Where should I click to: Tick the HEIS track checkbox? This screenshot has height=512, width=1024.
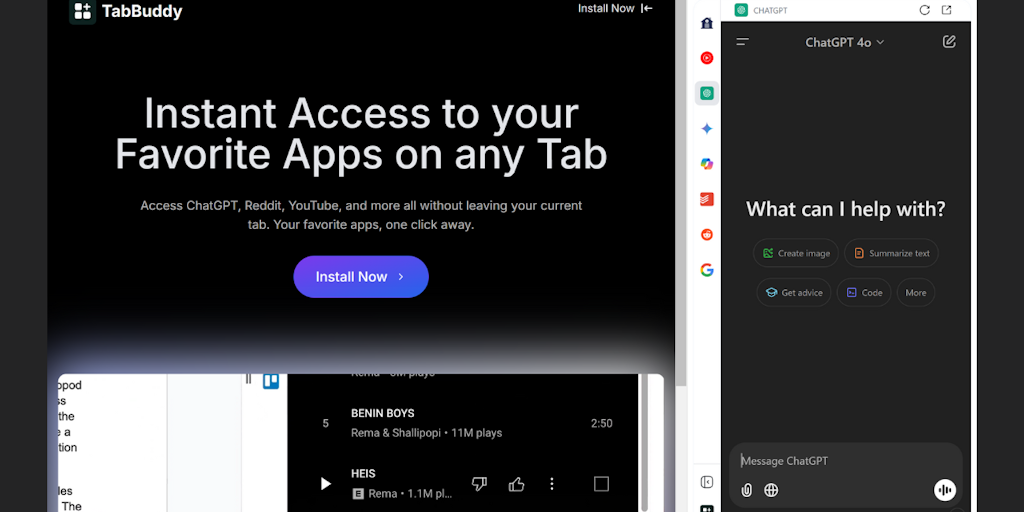tap(601, 484)
